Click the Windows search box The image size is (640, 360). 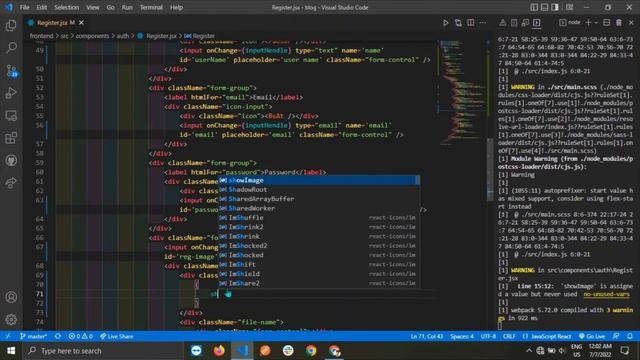[102, 351]
